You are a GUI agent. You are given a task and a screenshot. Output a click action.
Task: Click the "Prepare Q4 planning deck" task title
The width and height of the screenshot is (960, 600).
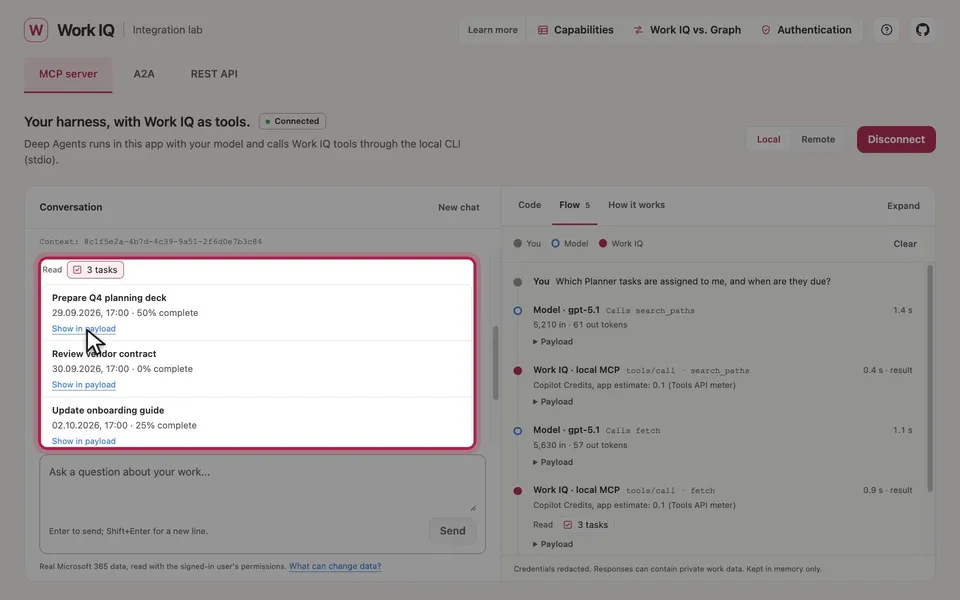coord(109,298)
